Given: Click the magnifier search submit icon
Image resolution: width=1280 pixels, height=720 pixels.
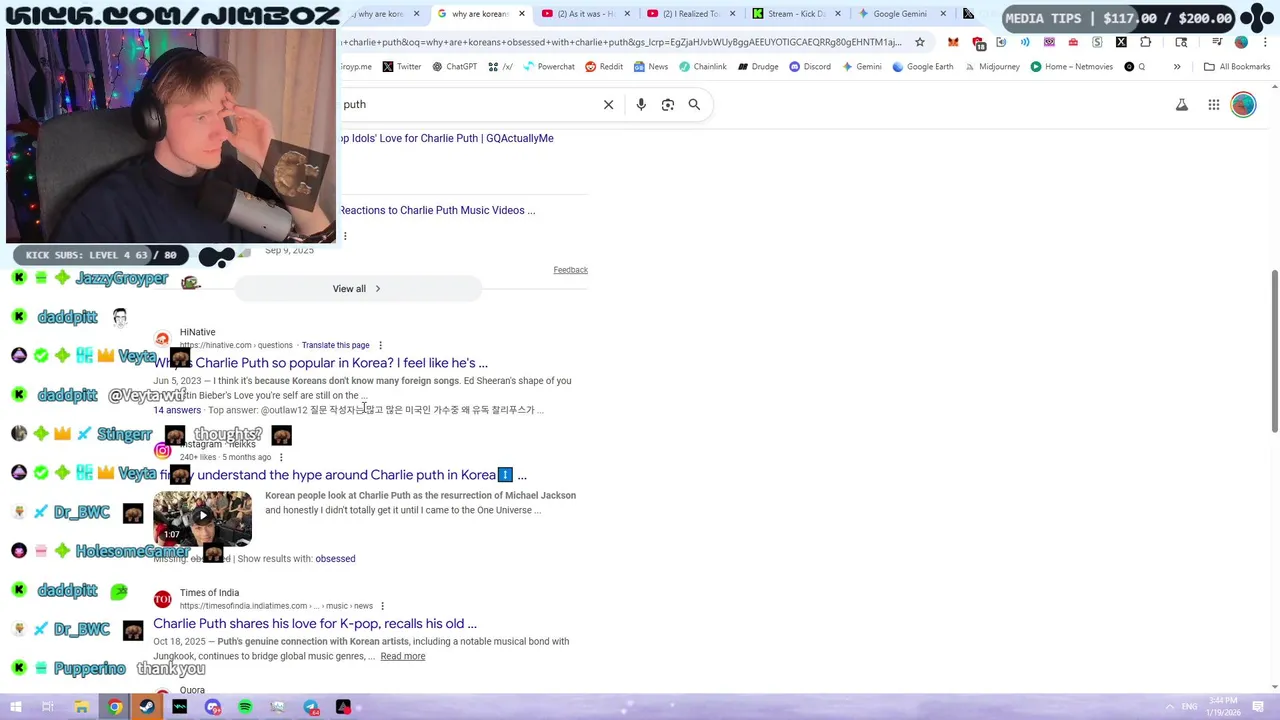Looking at the screenshot, I should [694, 104].
